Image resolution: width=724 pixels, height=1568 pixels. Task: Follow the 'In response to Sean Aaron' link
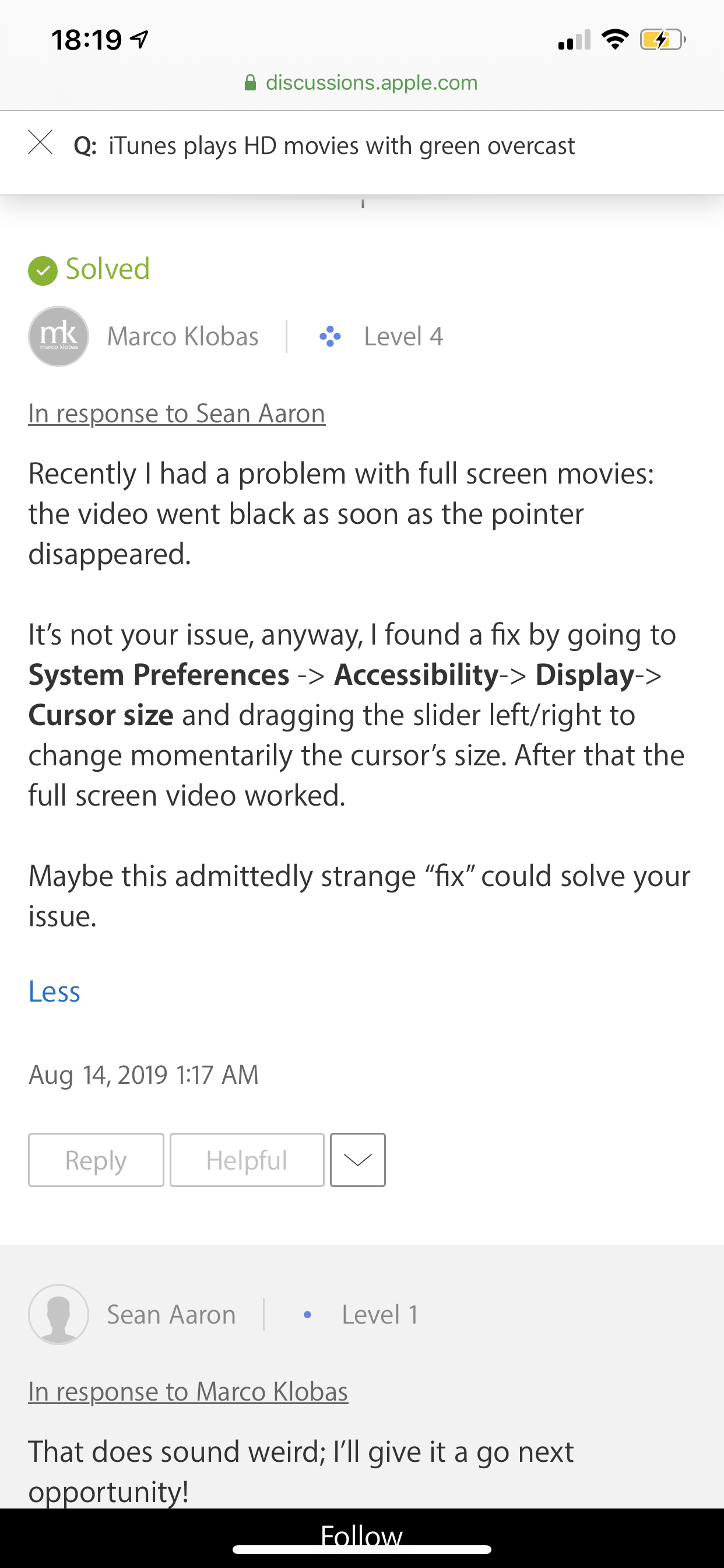point(177,414)
